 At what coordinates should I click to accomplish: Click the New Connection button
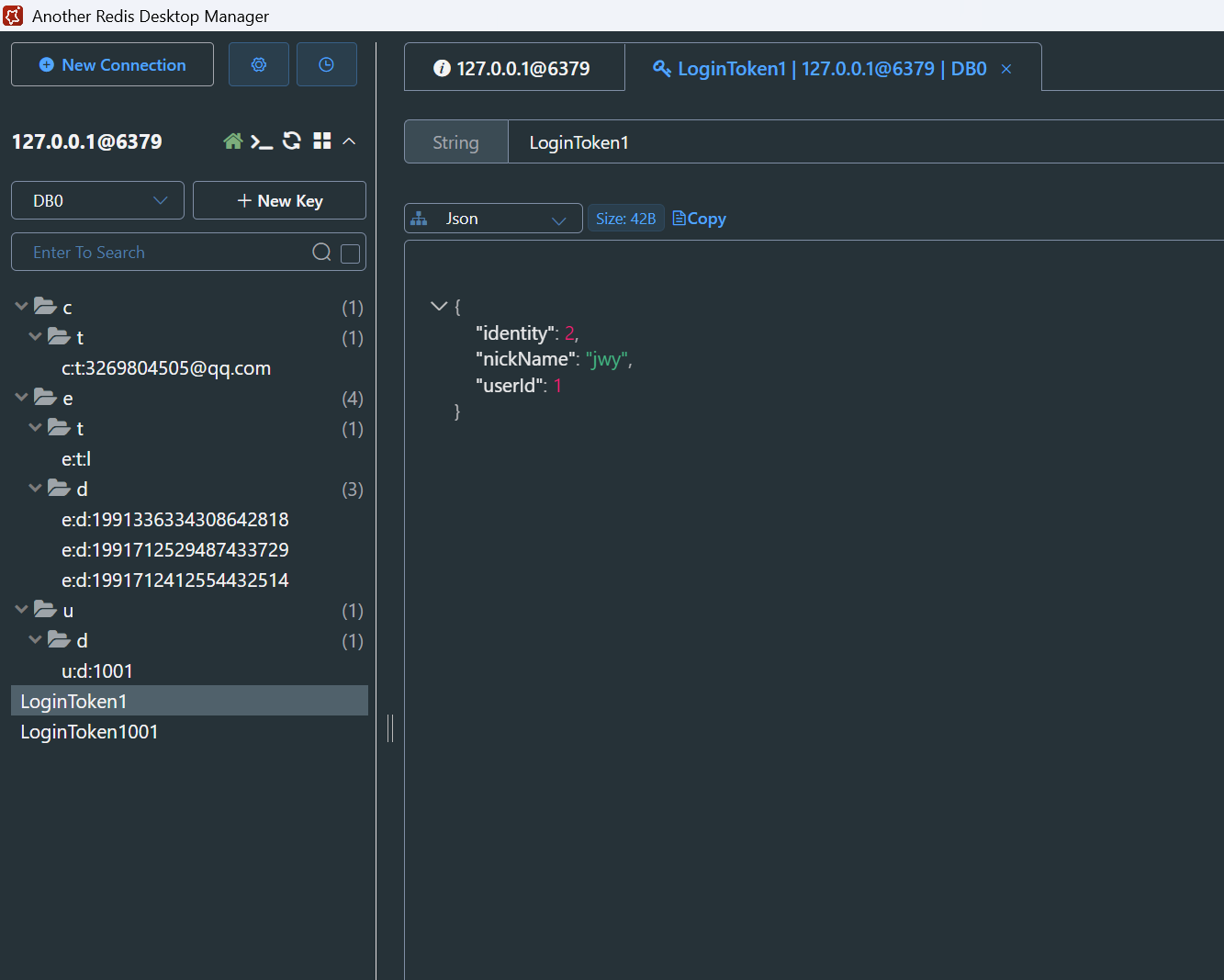click(112, 64)
